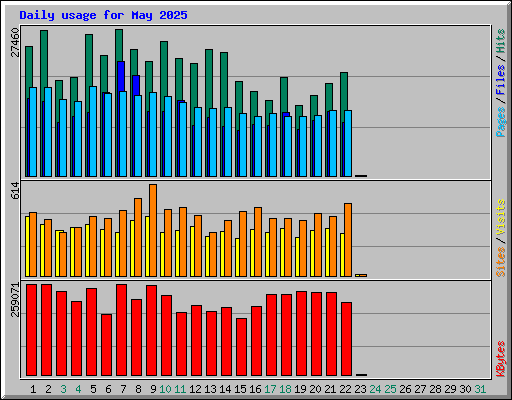512x400 pixels.
Task: Click the 27460 hits axis value
Action: pyautogui.click(x=15, y=43)
